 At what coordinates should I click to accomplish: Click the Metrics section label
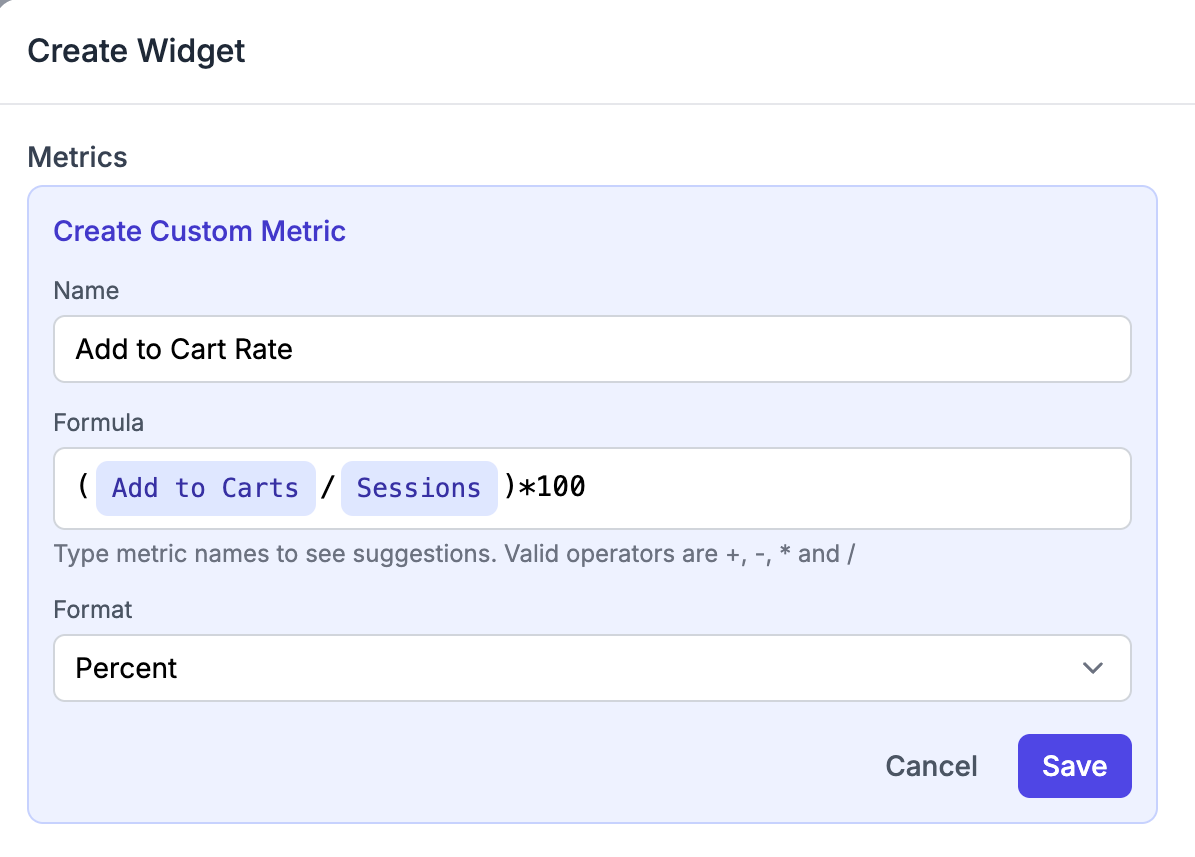click(77, 157)
